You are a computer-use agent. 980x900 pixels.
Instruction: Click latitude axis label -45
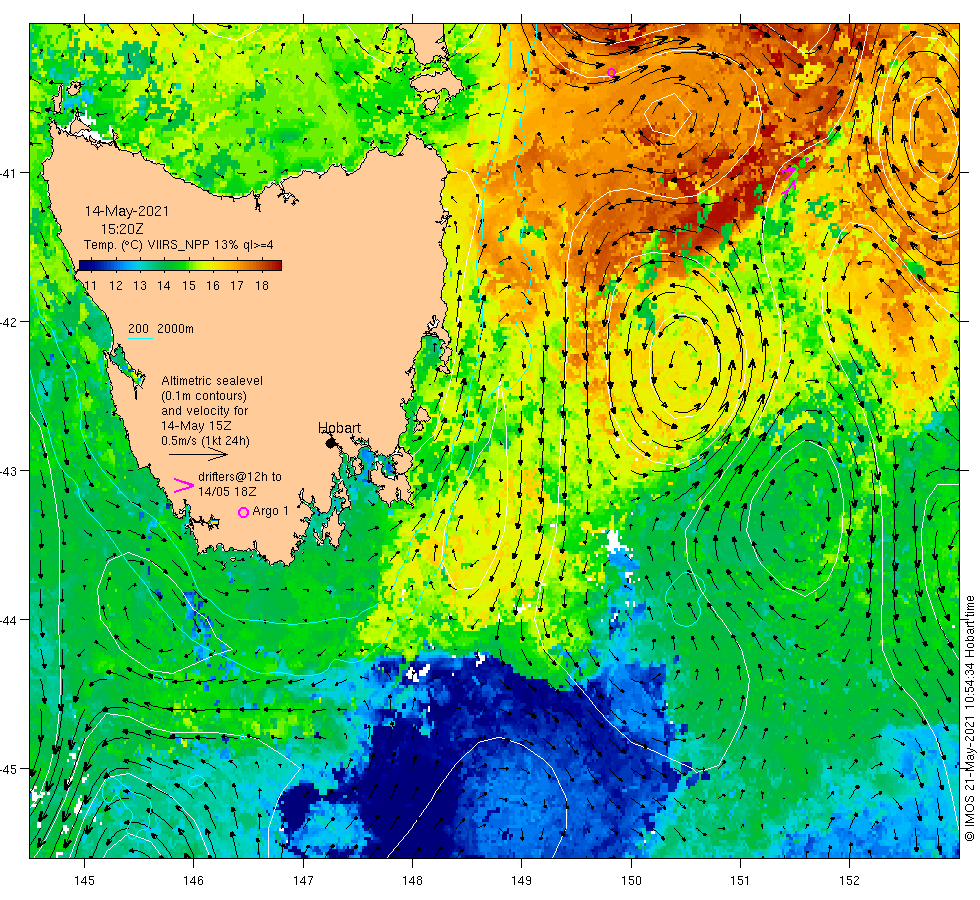[x=8, y=769]
